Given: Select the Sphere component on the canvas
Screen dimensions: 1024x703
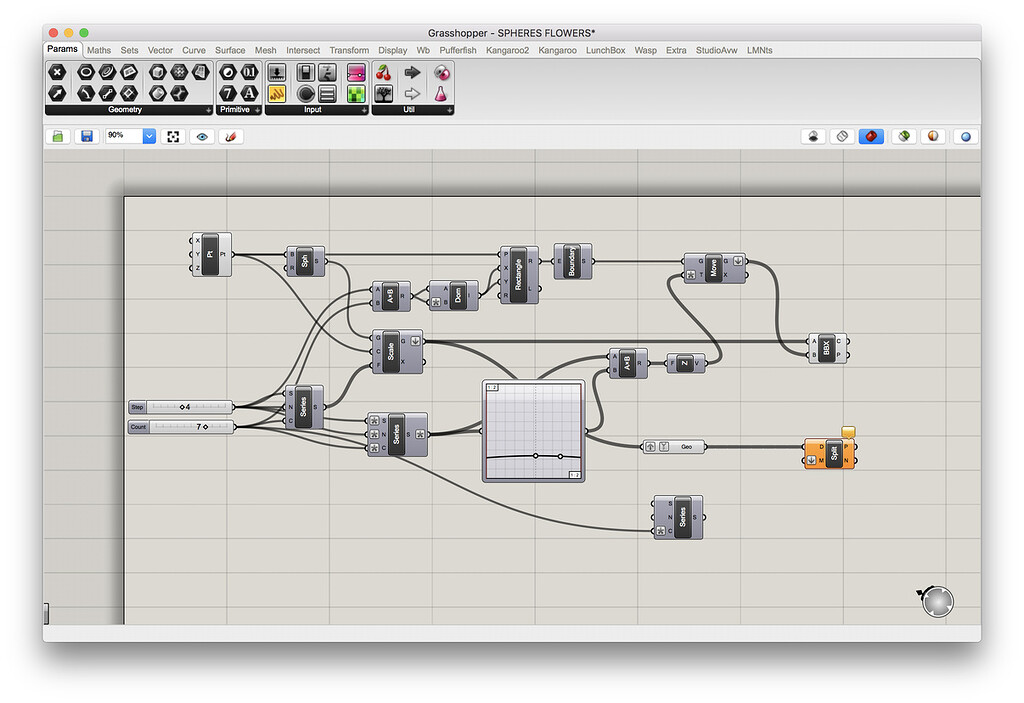Looking at the screenshot, I should click(305, 261).
